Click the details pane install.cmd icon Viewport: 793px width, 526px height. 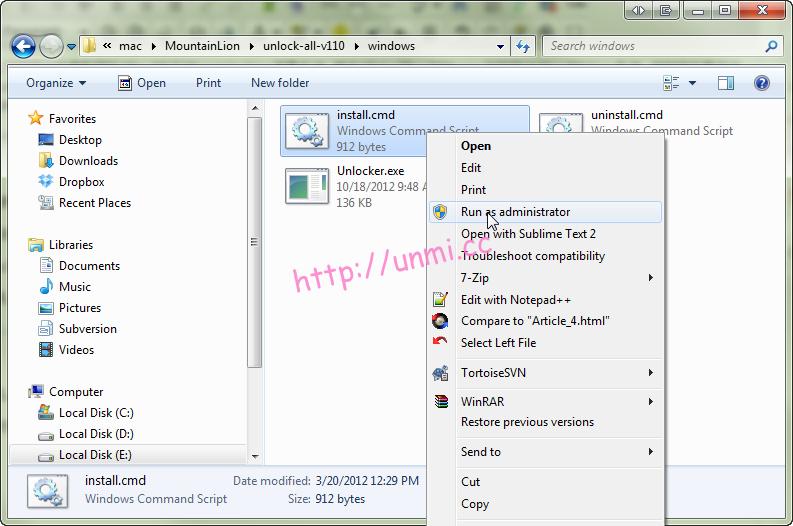point(48,491)
